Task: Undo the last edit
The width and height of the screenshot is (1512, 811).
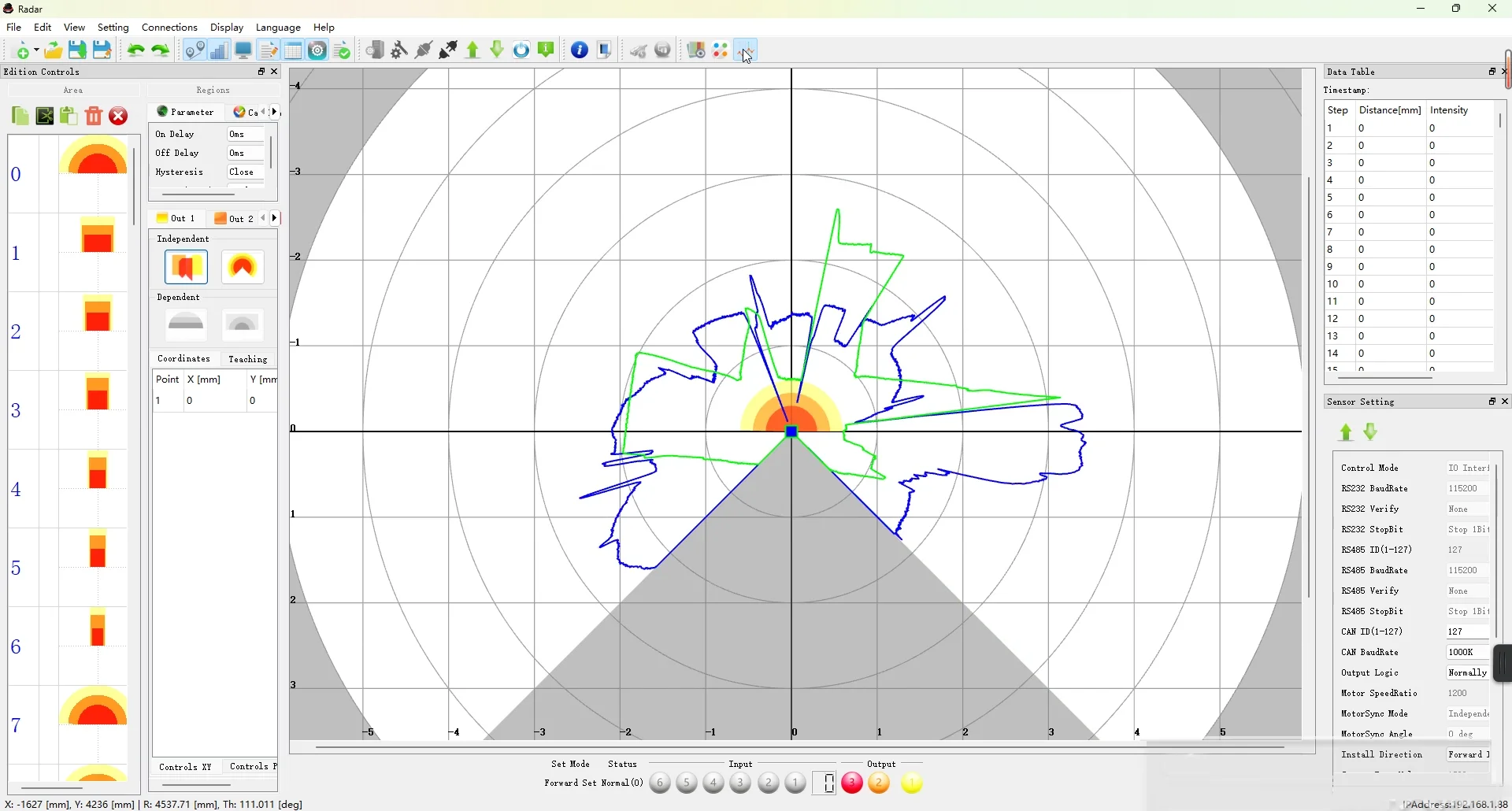Action: 135,51
